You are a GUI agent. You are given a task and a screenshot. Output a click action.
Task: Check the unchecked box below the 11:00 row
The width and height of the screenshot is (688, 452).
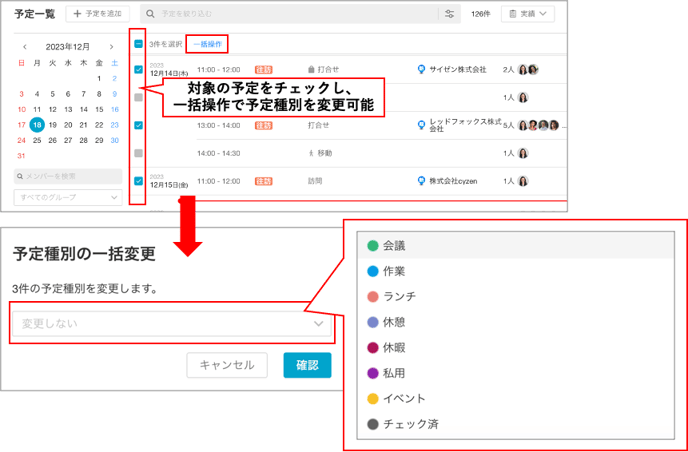pyautogui.click(x=138, y=97)
